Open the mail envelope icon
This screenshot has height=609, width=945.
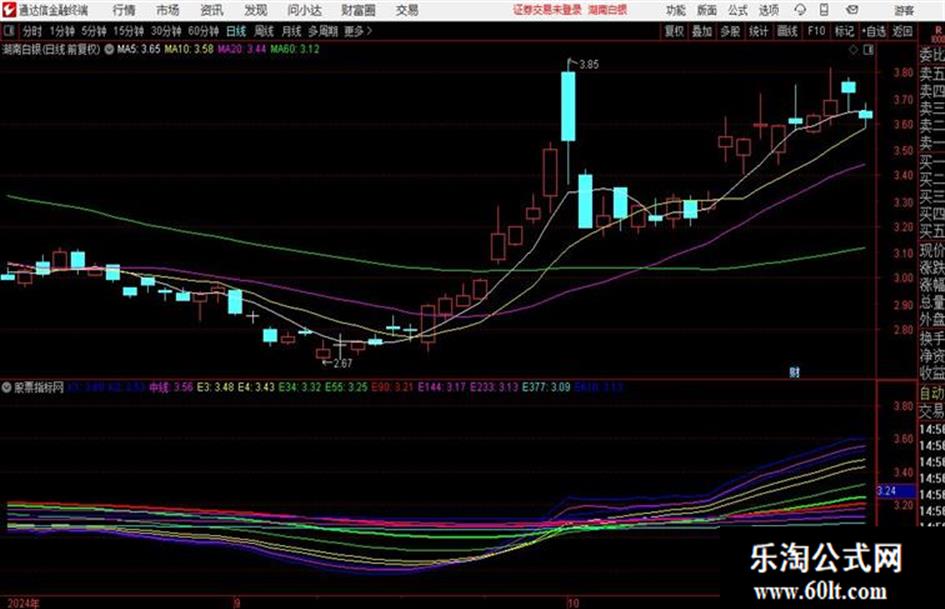click(x=852, y=10)
